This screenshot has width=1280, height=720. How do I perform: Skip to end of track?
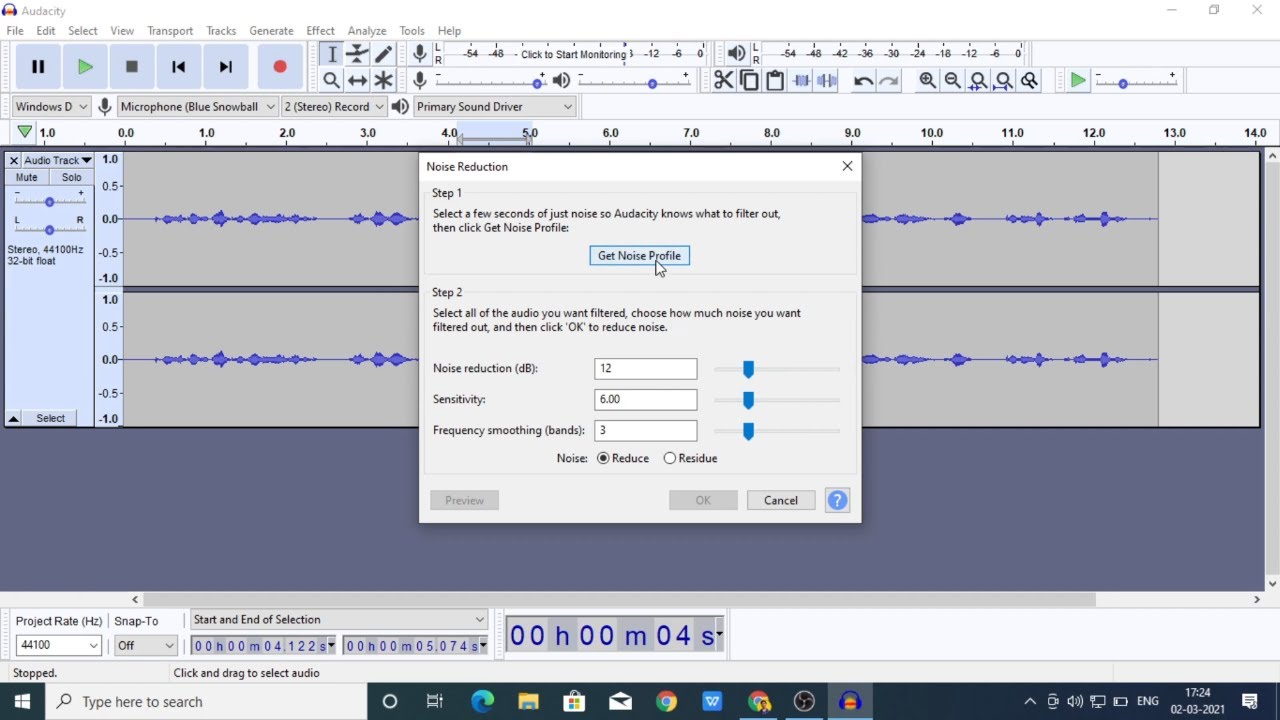pyautogui.click(x=226, y=67)
